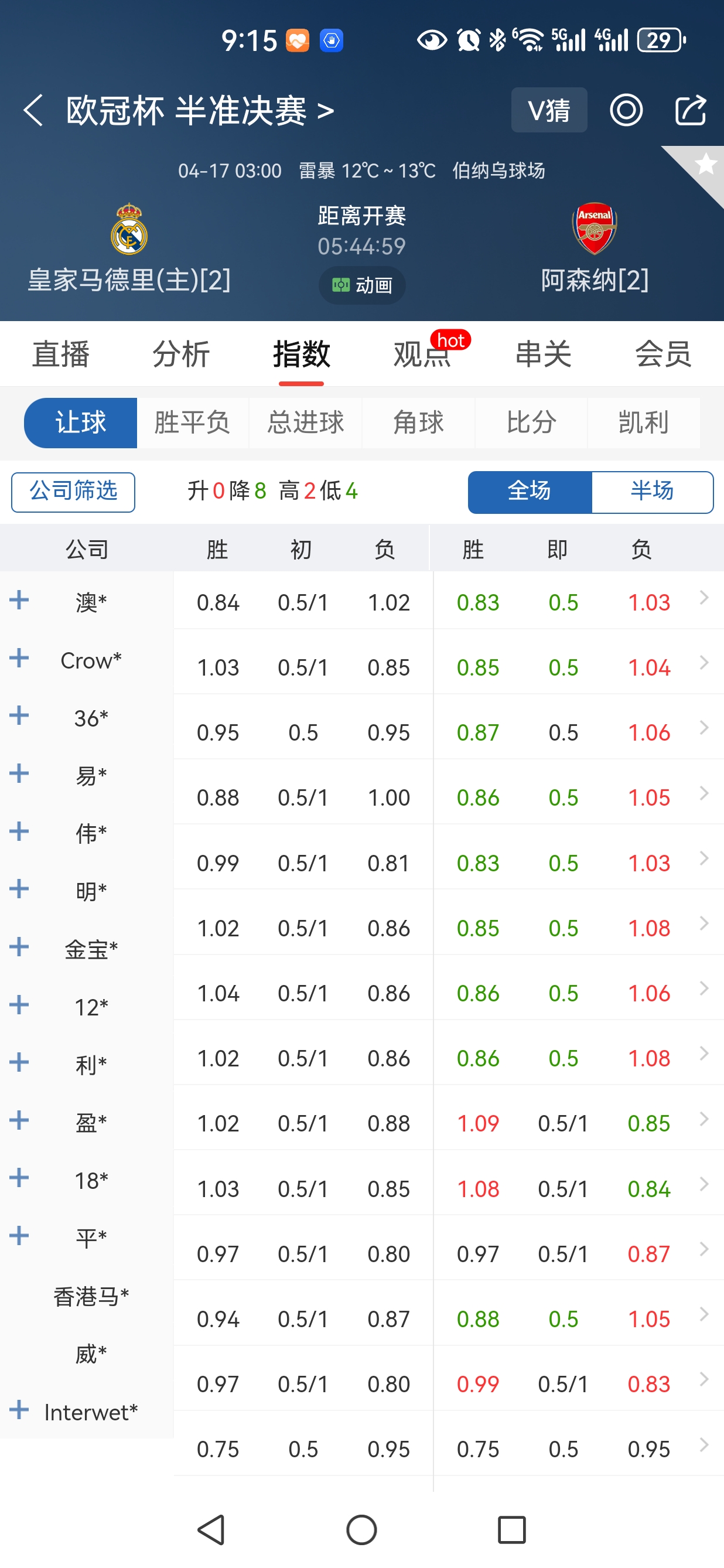Image resolution: width=724 pixels, height=1568 pixels.
Task: Open details arrow on 0.99 0.5/1 0.83 row
Action: (705, 1379)
